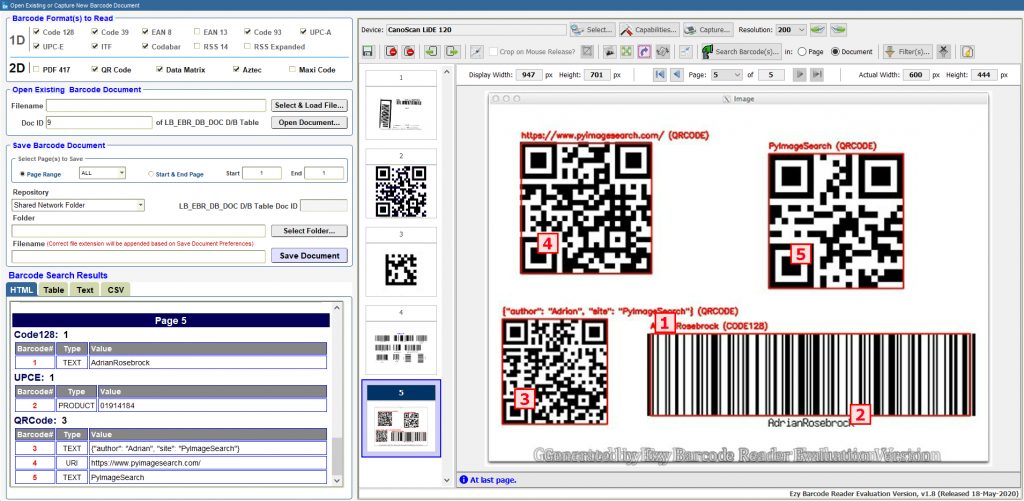Go to the first page
The image size is (1024, 501).
[660, 75]
